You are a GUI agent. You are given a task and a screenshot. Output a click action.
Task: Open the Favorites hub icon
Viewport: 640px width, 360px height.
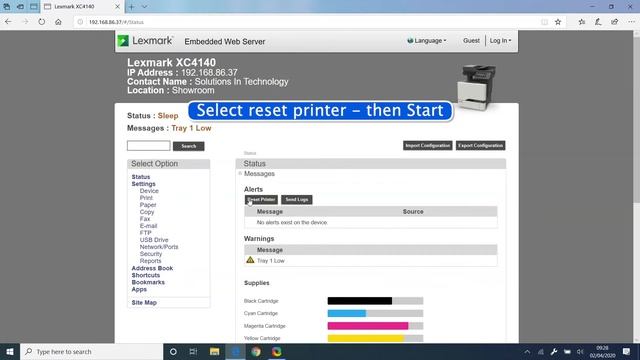click(x=582, y=22)
